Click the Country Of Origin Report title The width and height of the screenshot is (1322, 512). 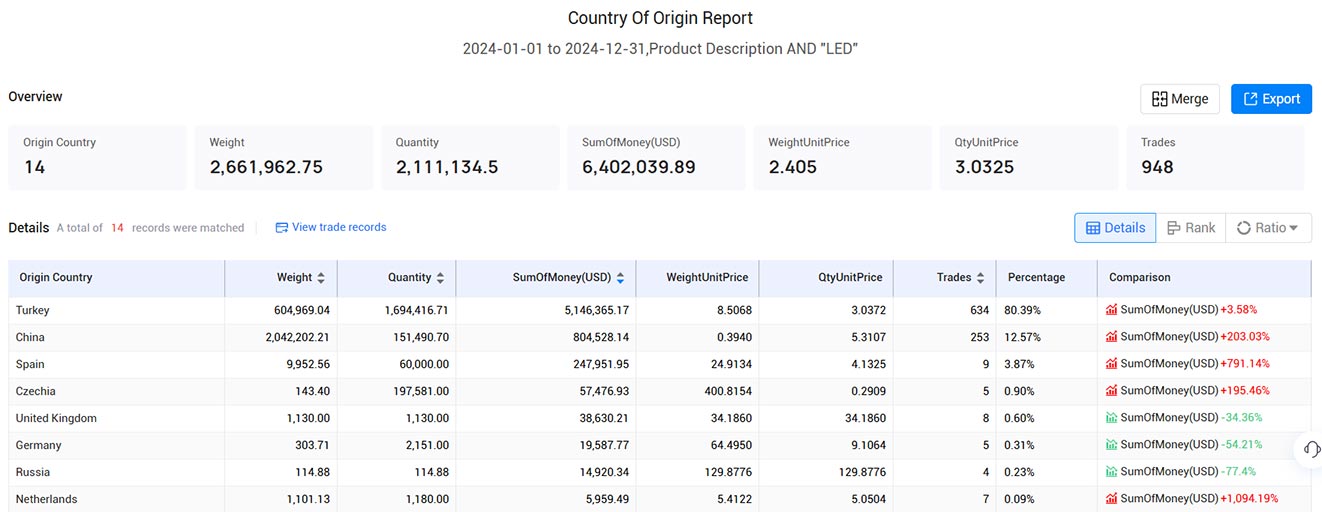(x=660, y=18)
